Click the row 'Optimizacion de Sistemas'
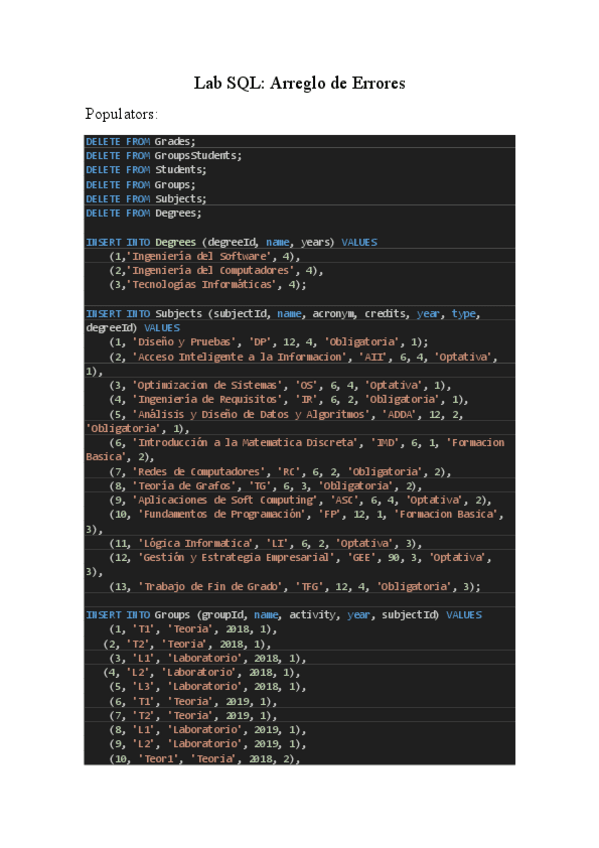Screen dimensions: 599x848 click(x=280, y=386)
